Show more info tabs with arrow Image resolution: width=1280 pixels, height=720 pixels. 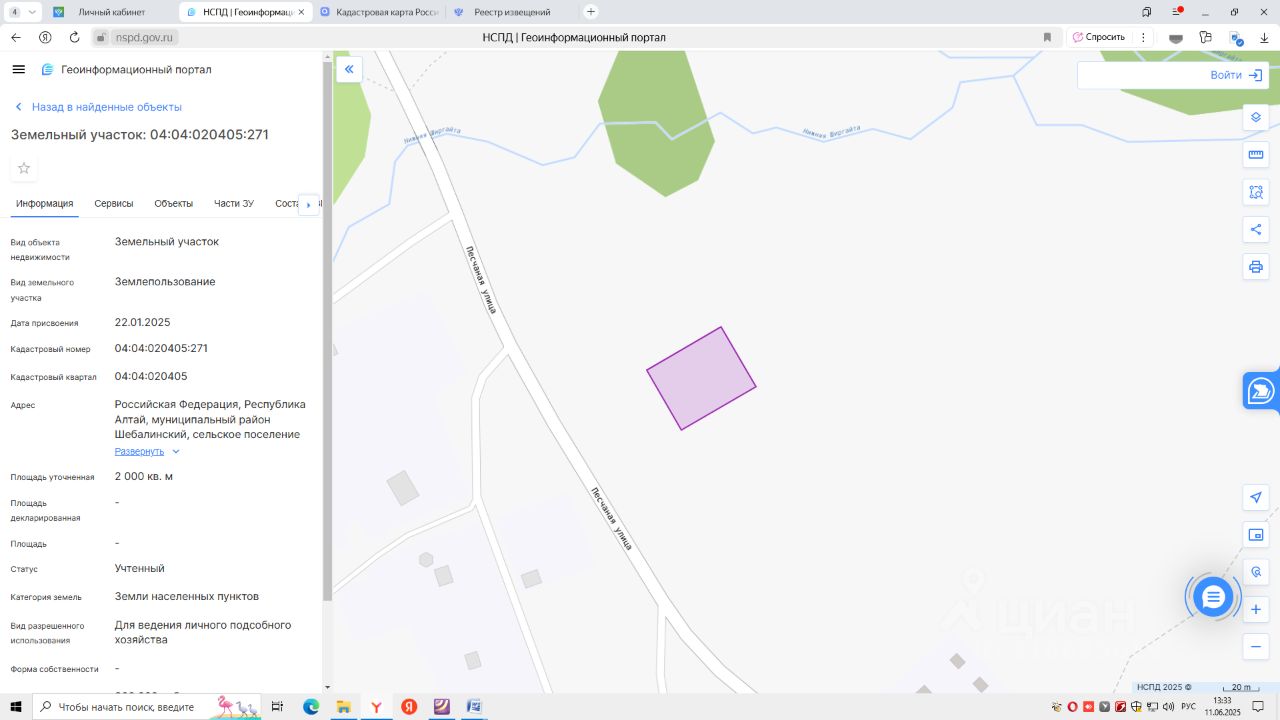(x=308, y=204)
